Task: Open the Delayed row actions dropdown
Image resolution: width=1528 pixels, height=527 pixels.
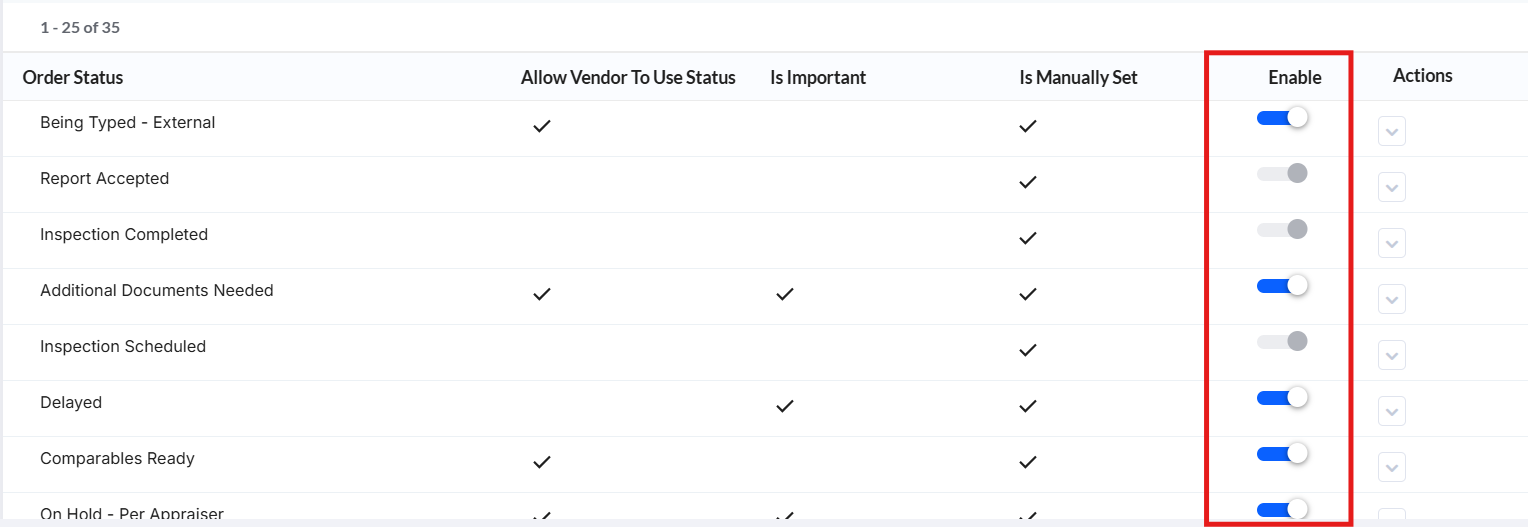Action: (1392, 411)
